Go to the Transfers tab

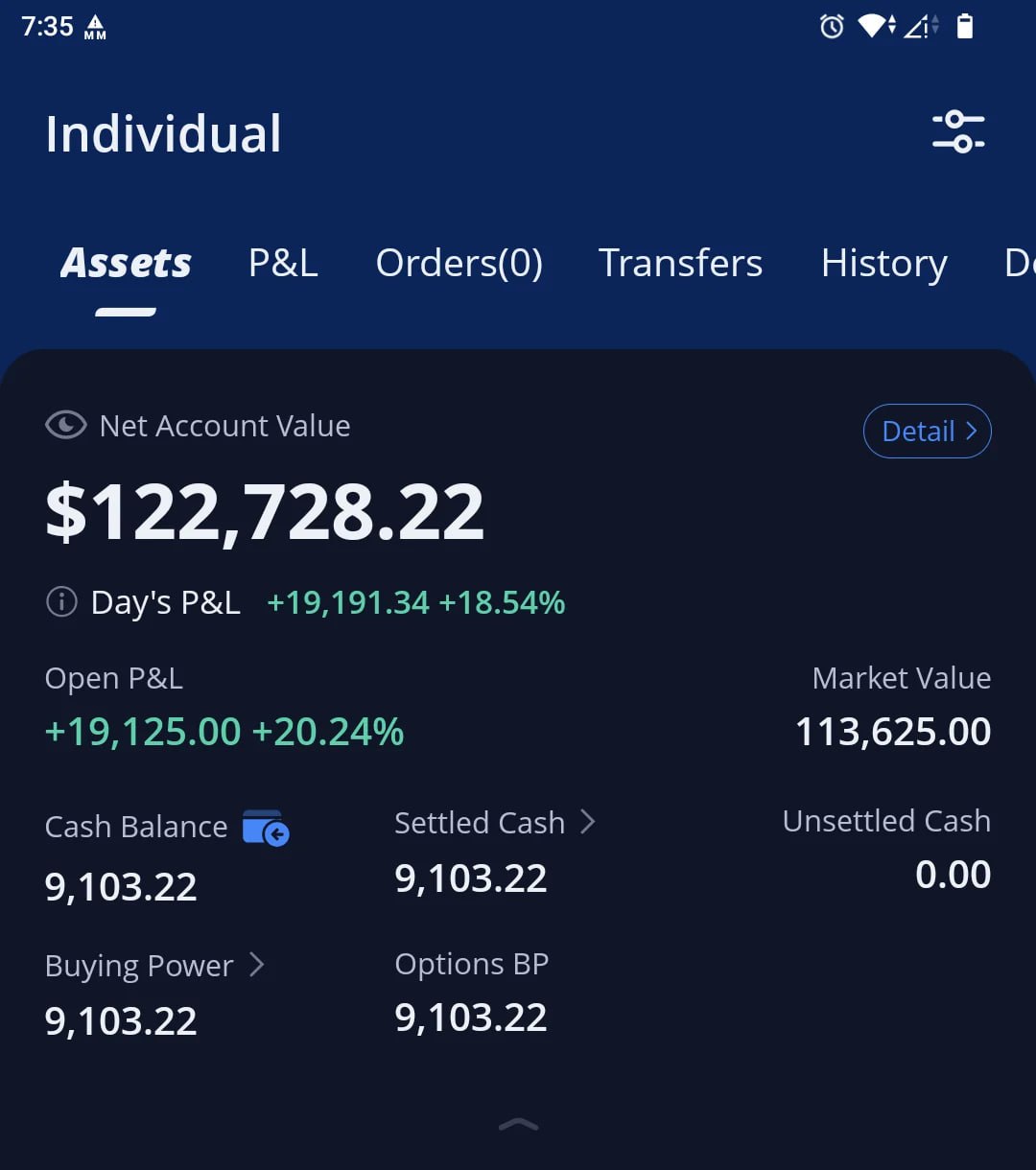(680, 263)
